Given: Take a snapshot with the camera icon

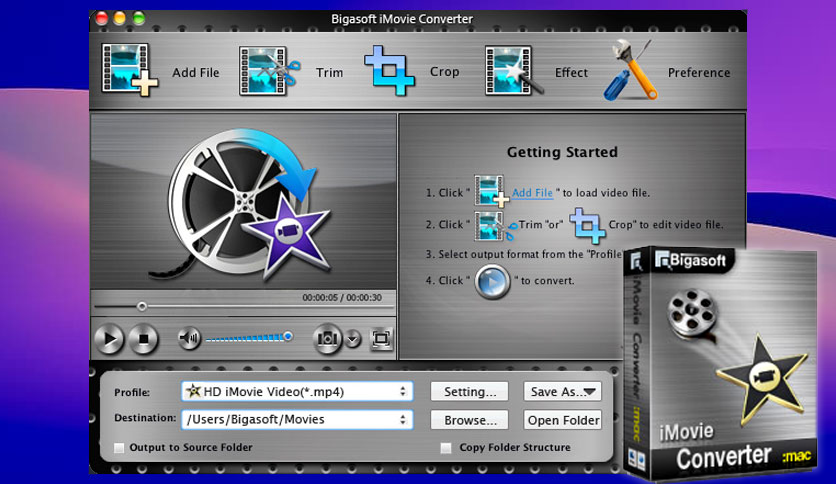Looking at the screenshot, I should click(x=327, y=338).
